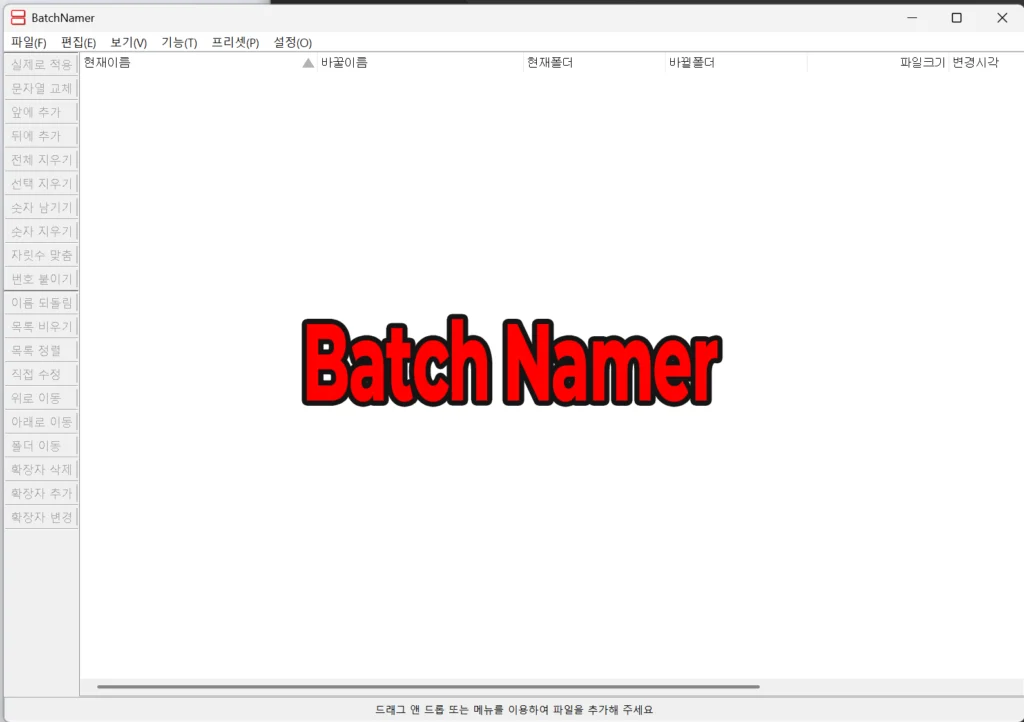Click the 앞에 추가 button
This screenshot has width=1024, height=722.
(41, 112)
